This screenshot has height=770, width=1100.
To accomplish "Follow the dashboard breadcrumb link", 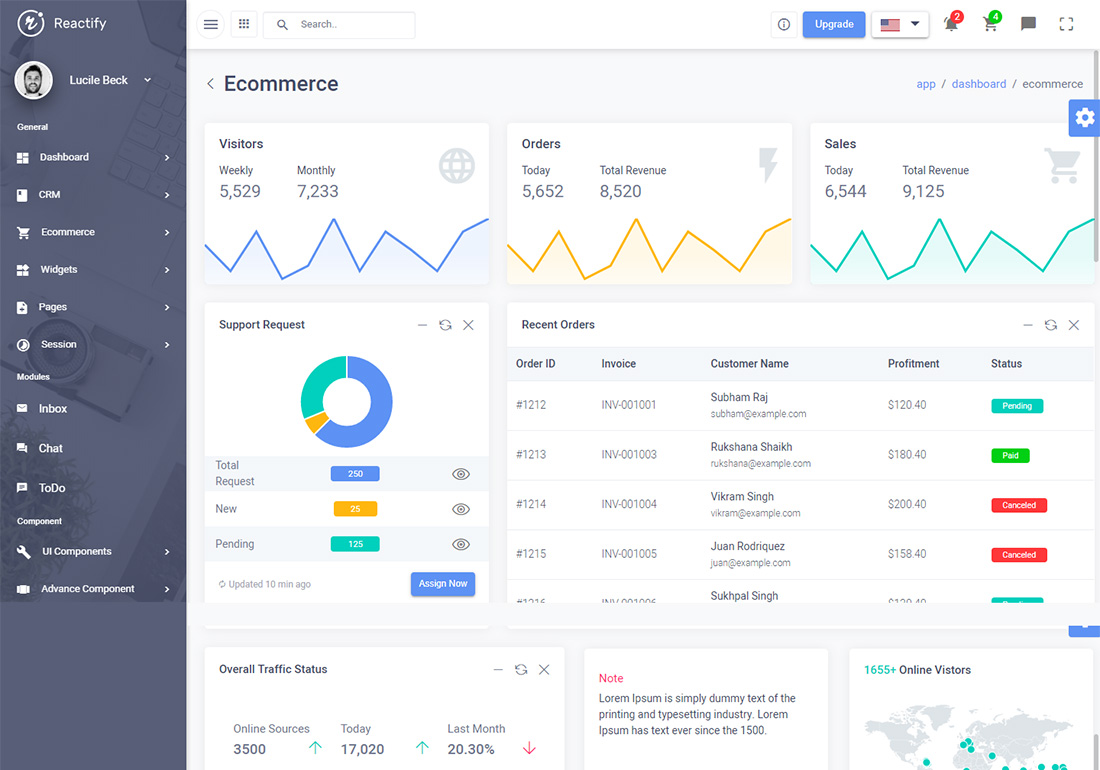I will pyautogui.click(x=979, y=84).
